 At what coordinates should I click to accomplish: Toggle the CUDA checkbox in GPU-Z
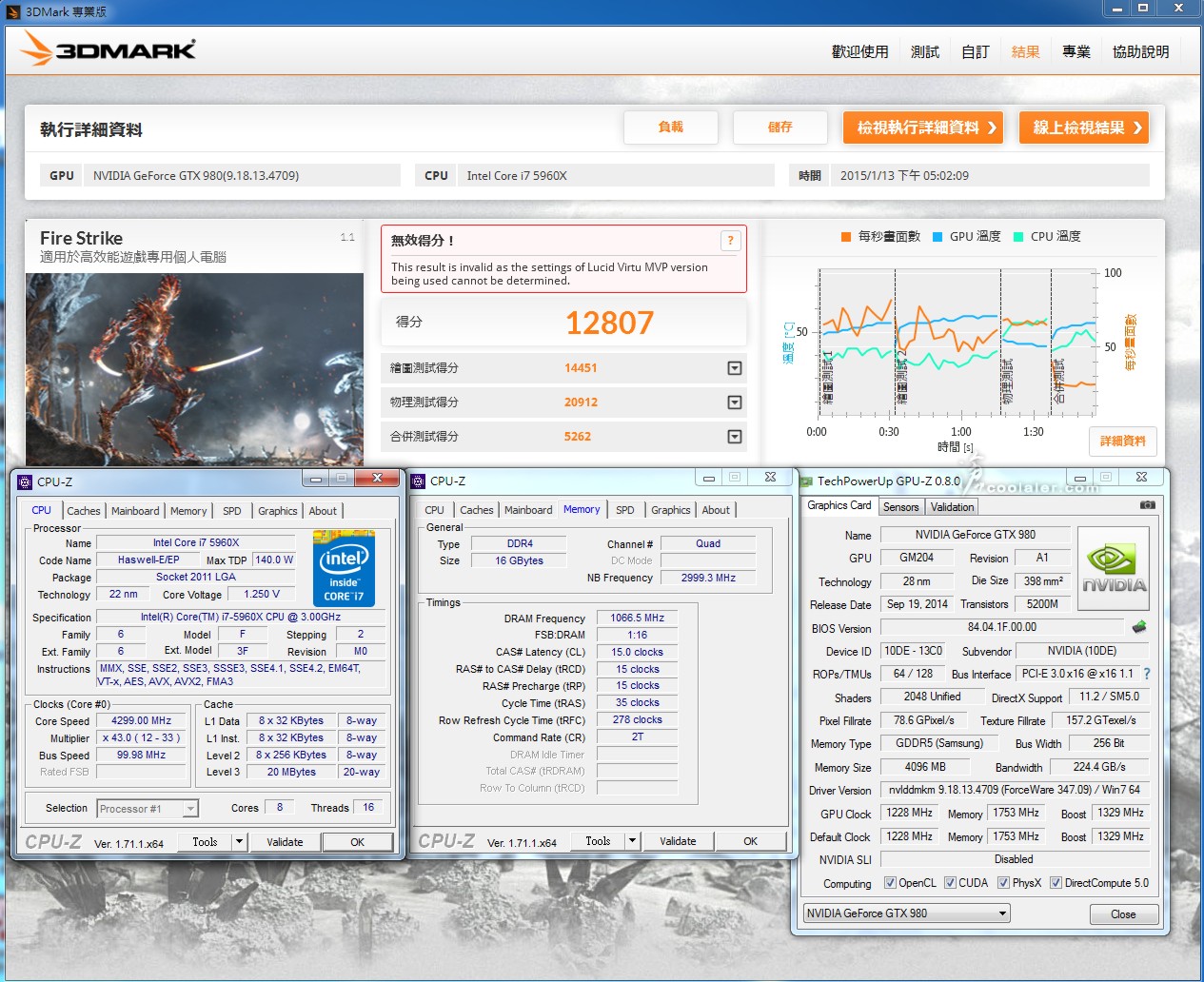[950, 883]
